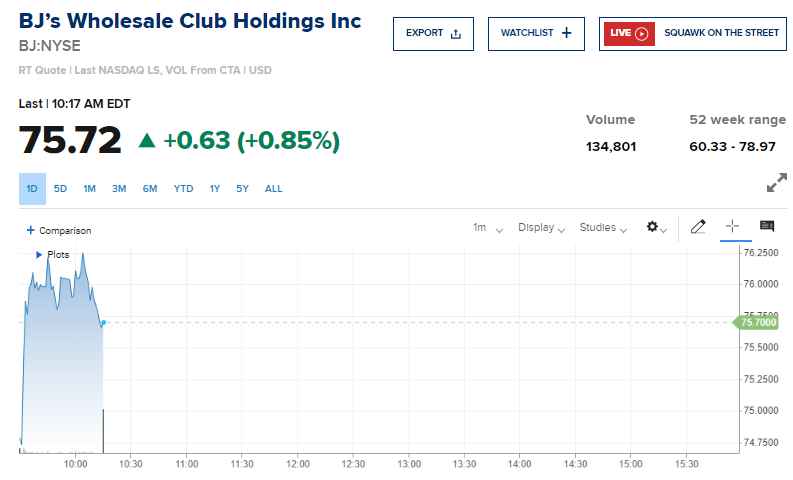The height and width of the screenshot is (480, 793).
Task: Open chart settings gear menu
Action: (655, 227)
